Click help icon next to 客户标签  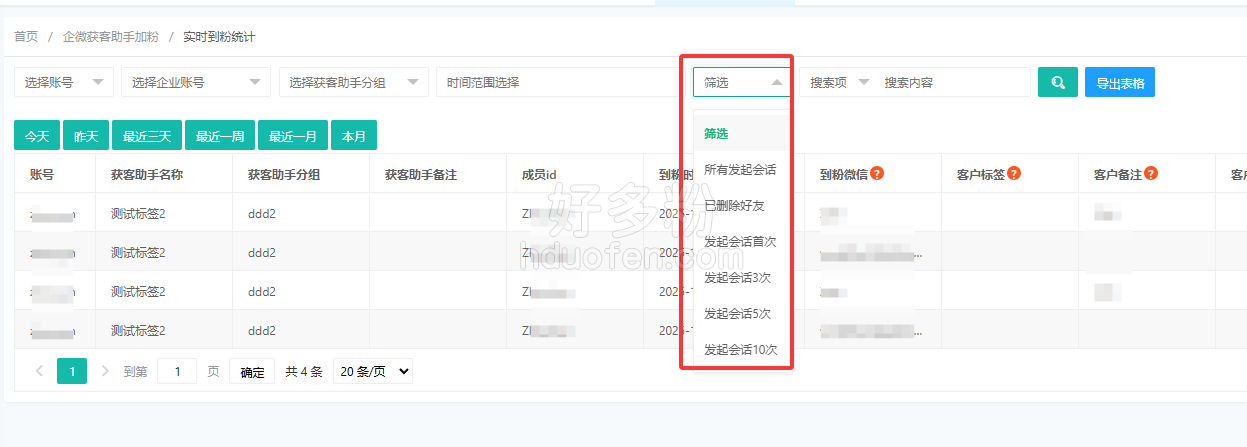pyautogui.click(x=1014, y=174)
